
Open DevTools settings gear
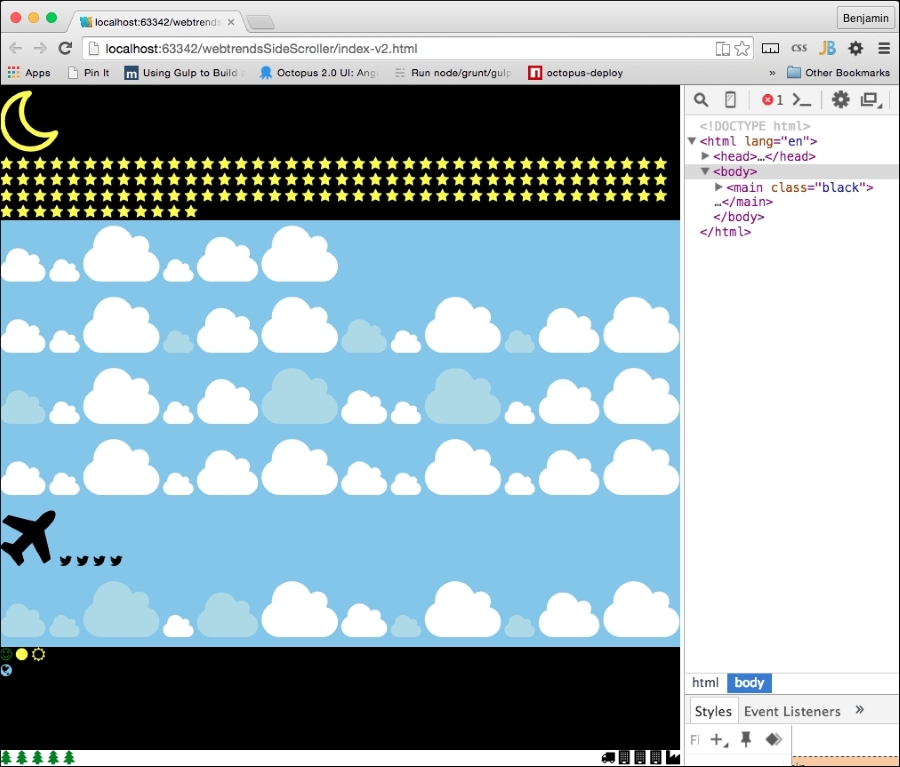tap(841, 100)
